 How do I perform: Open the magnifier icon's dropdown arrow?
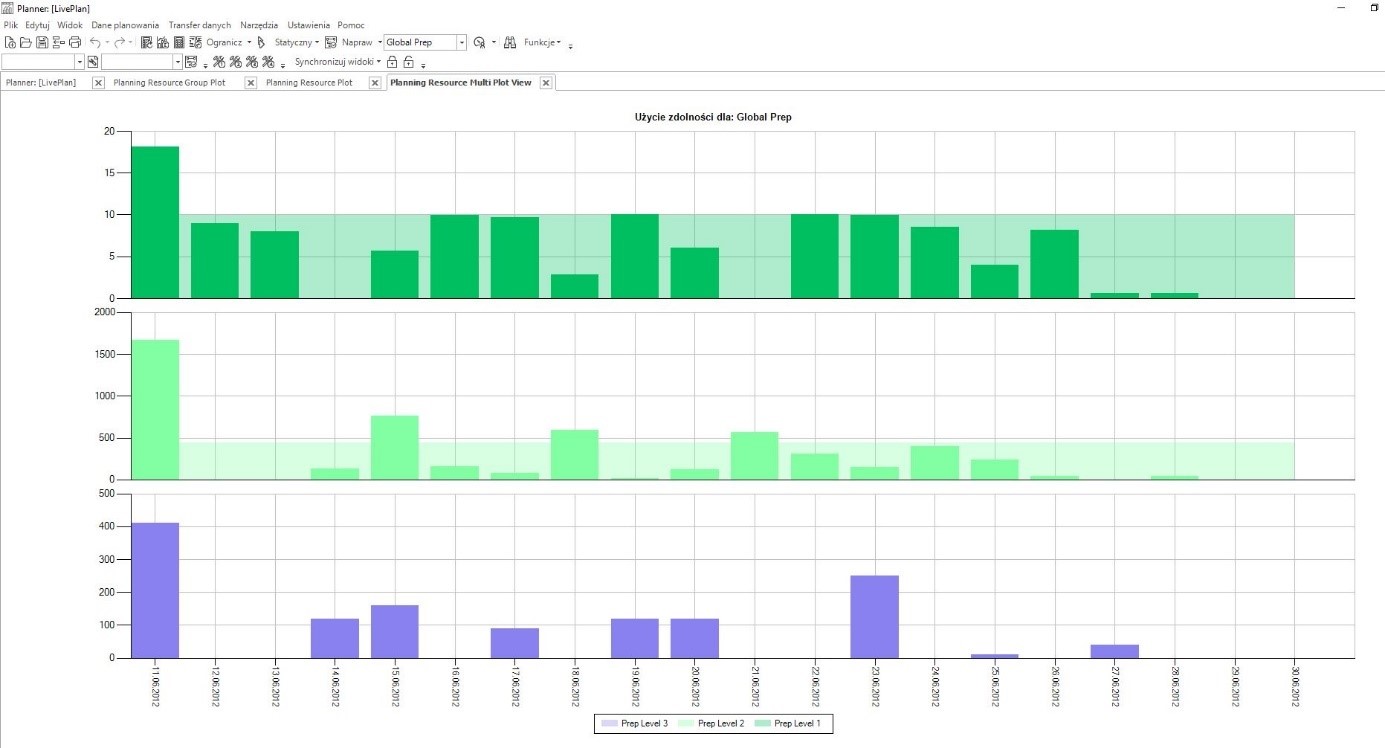pos(494,42)
